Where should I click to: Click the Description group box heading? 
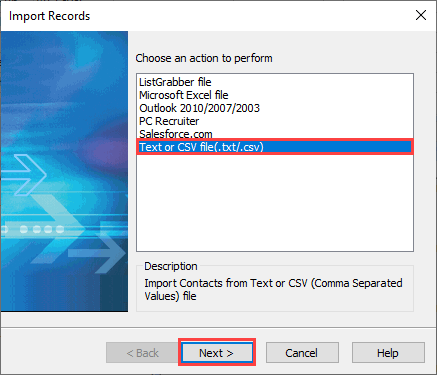click(x=171, y=266)
